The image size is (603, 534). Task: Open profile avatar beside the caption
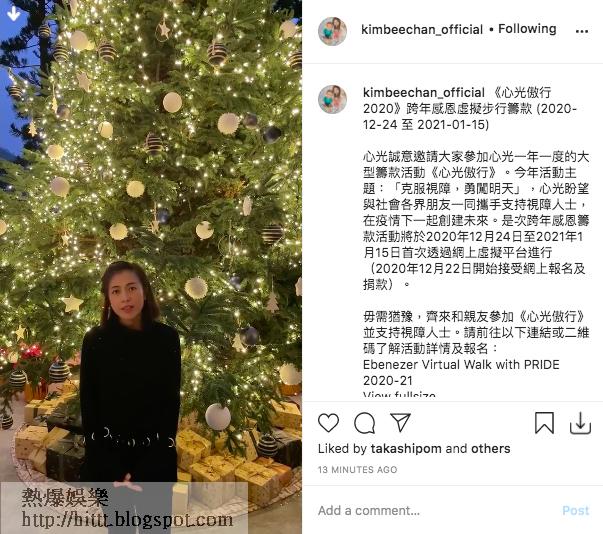pos(332,99)
